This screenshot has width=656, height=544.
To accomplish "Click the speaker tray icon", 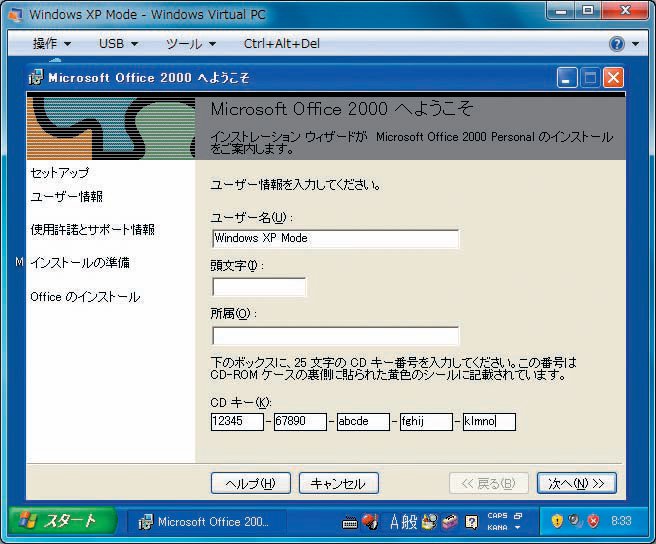I will 575,521.
